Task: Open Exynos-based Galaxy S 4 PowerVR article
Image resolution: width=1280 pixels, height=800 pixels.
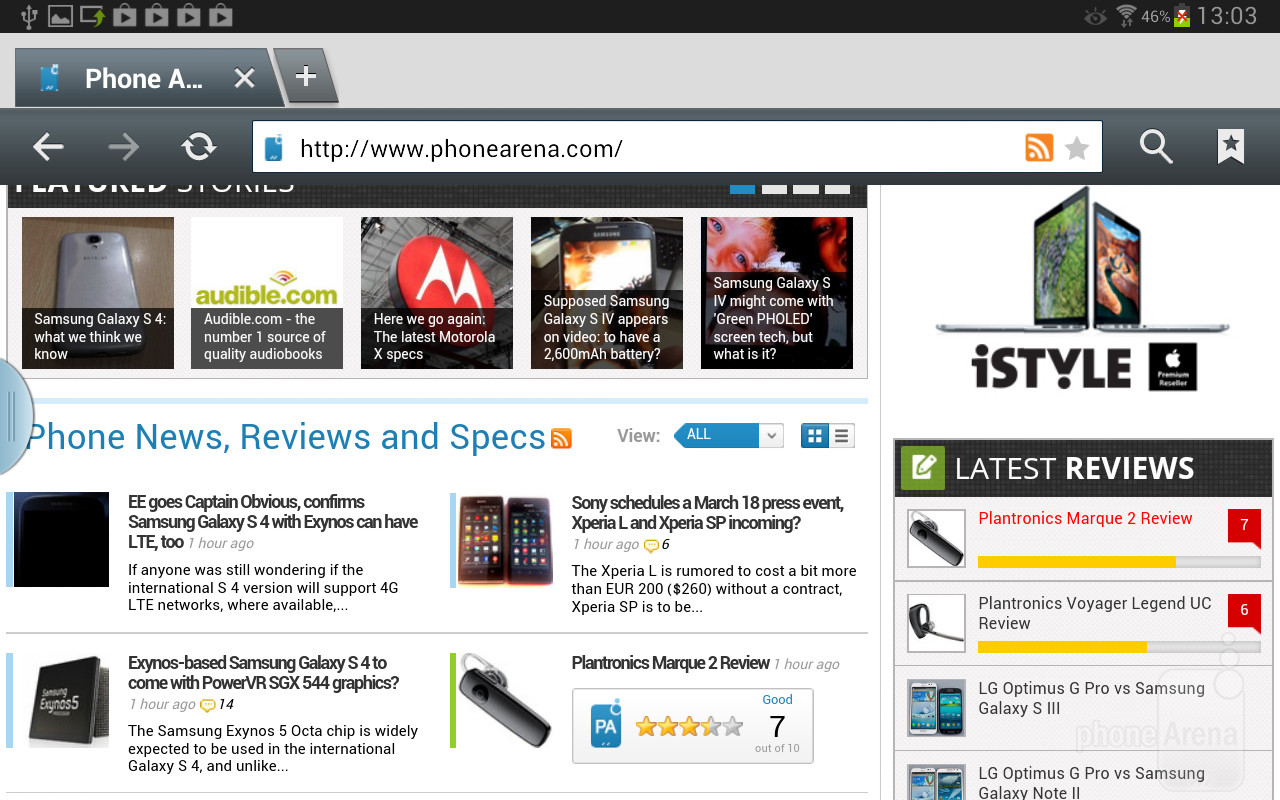Action: point(263,672)
